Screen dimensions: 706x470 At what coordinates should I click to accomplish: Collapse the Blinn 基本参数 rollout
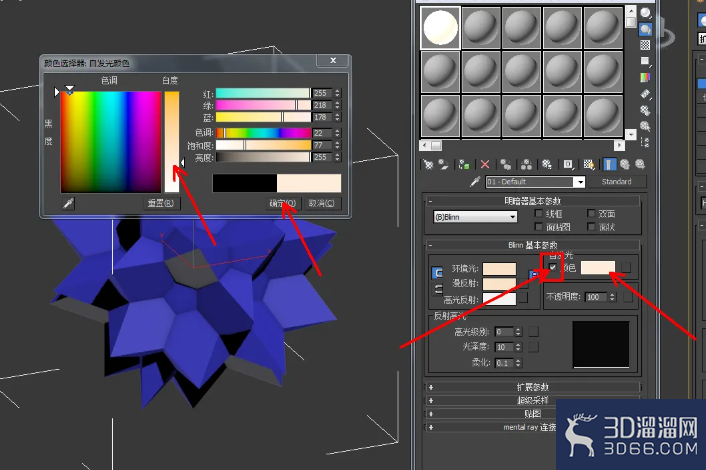[x=532, y=245]
